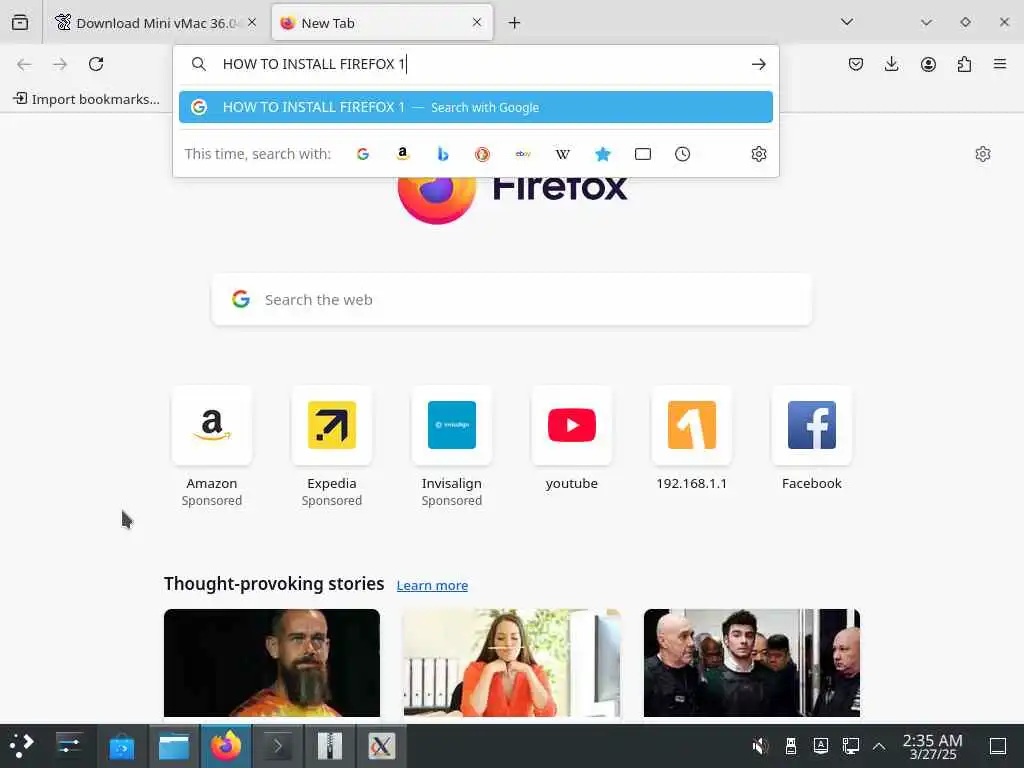Open Firefox account menu
The width and height of the screenshot is (1024, 768).
click(928, 64)
